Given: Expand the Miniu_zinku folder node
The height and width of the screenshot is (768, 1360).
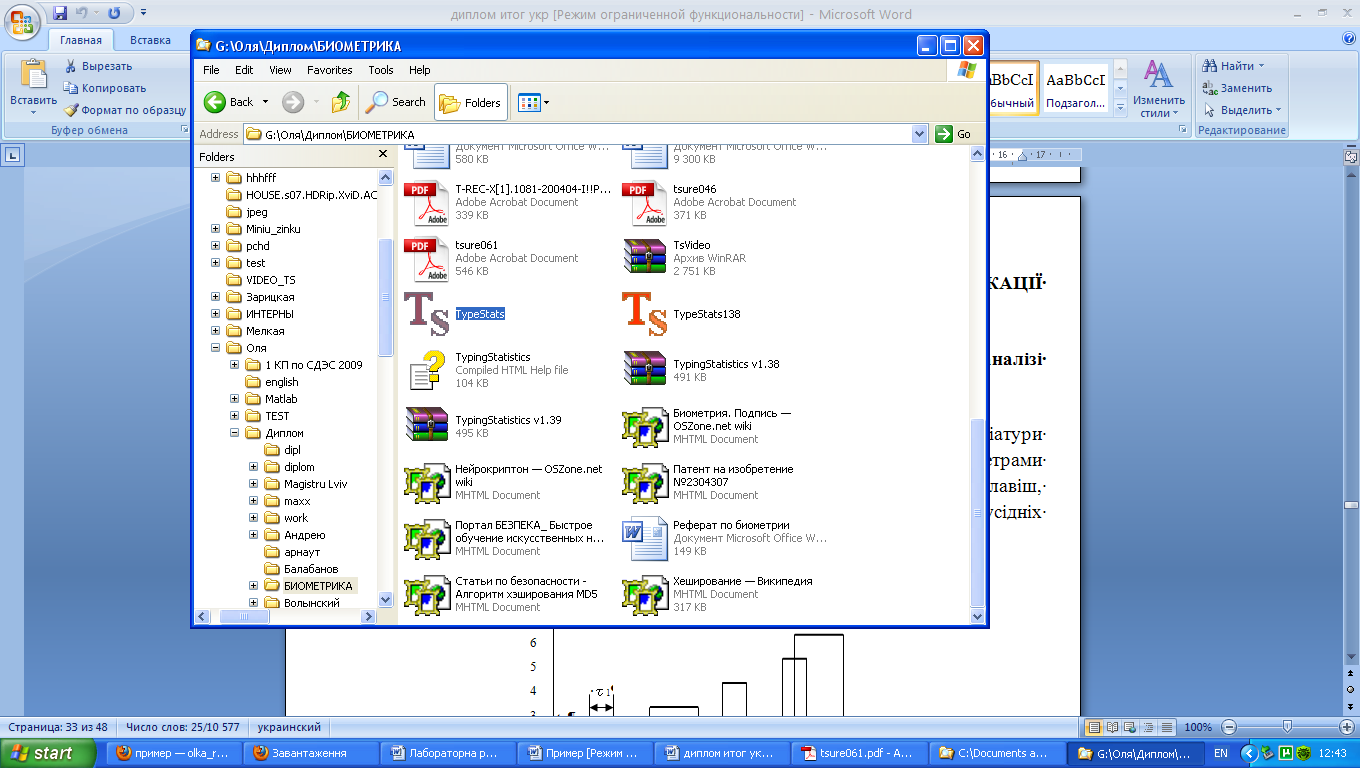Looking at the screenshot, I should point(216,229).
